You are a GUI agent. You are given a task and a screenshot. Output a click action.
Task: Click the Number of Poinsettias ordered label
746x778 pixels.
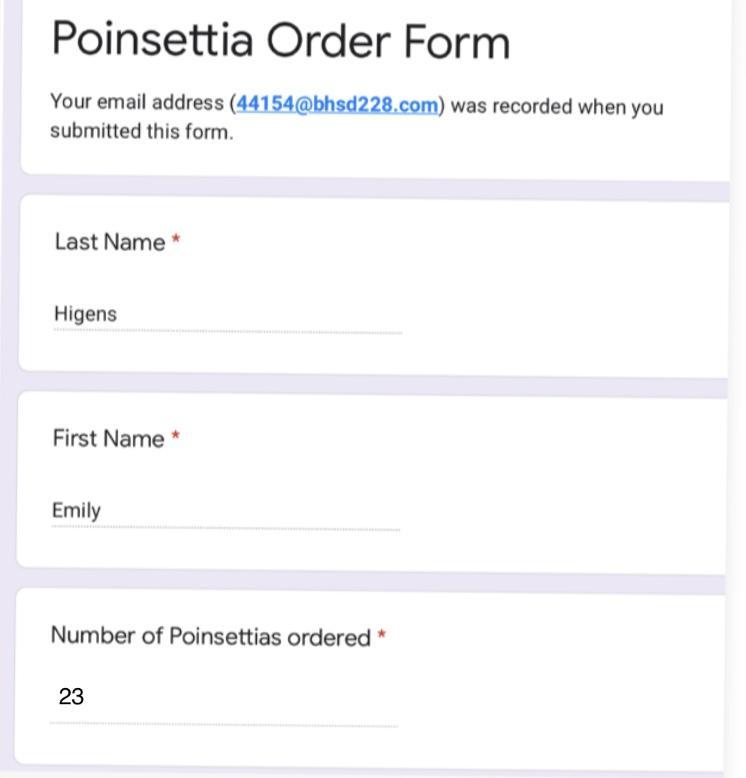tap(211, 637)
